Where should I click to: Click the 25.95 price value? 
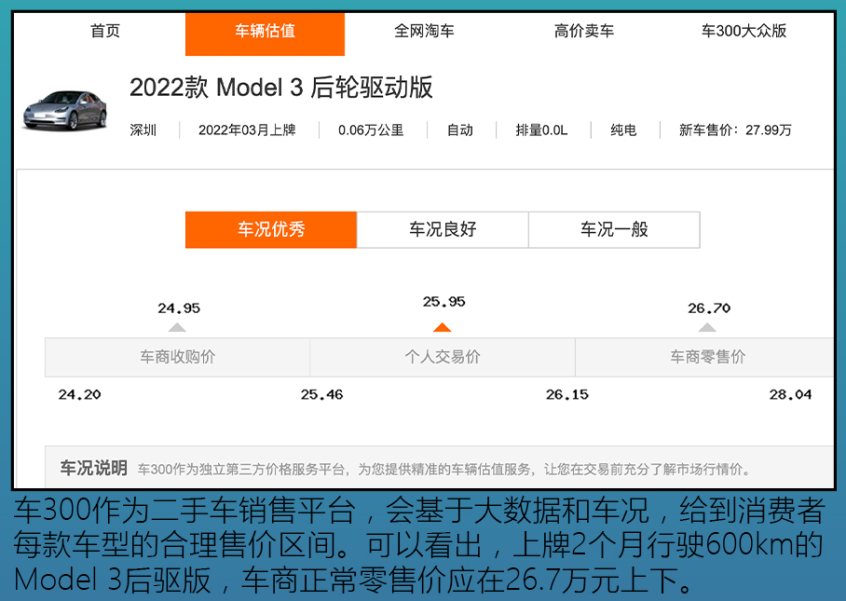(444, 302)
